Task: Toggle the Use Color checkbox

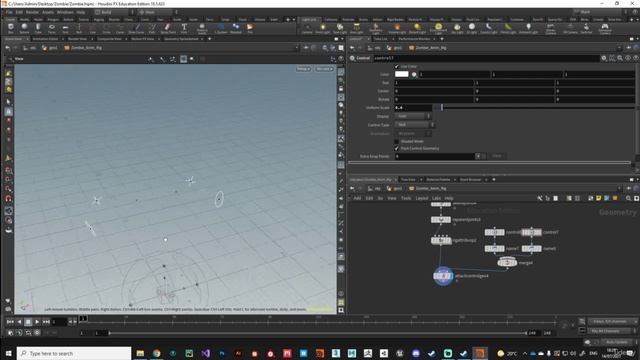Action: coord(397,66)
